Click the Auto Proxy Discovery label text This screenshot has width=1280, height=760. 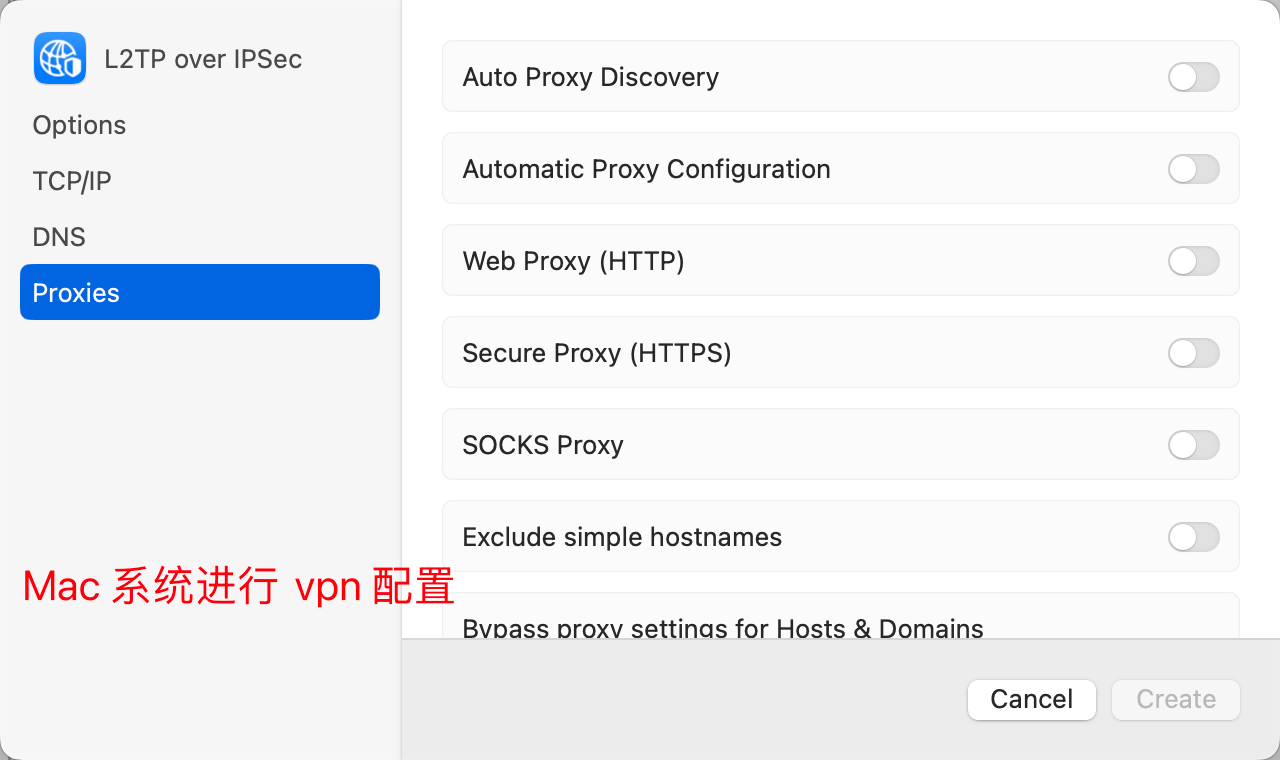point(590,77)
